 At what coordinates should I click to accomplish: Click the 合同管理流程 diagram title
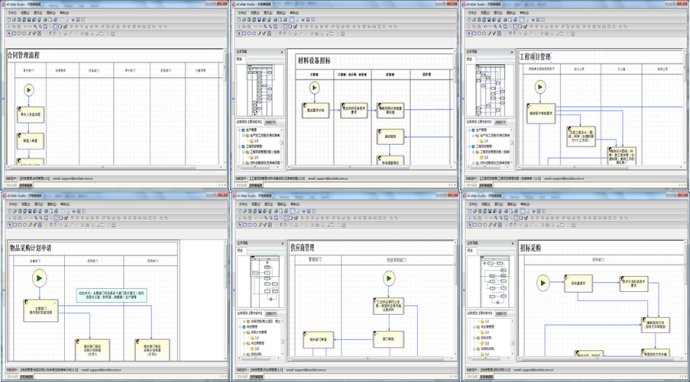click(x=23, y=55)
